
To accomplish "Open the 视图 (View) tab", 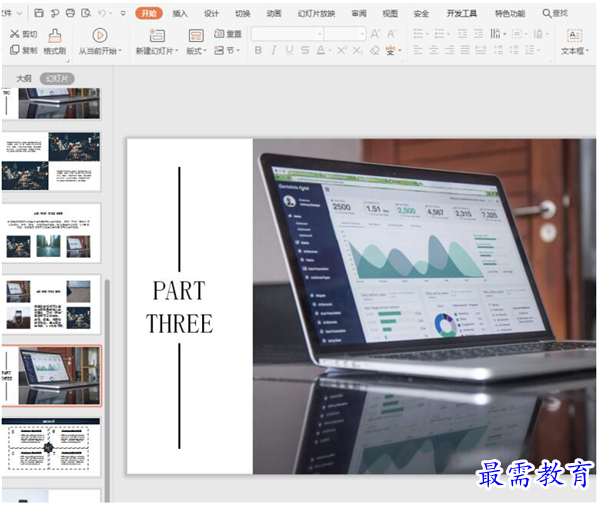I will tap(390, 13).
